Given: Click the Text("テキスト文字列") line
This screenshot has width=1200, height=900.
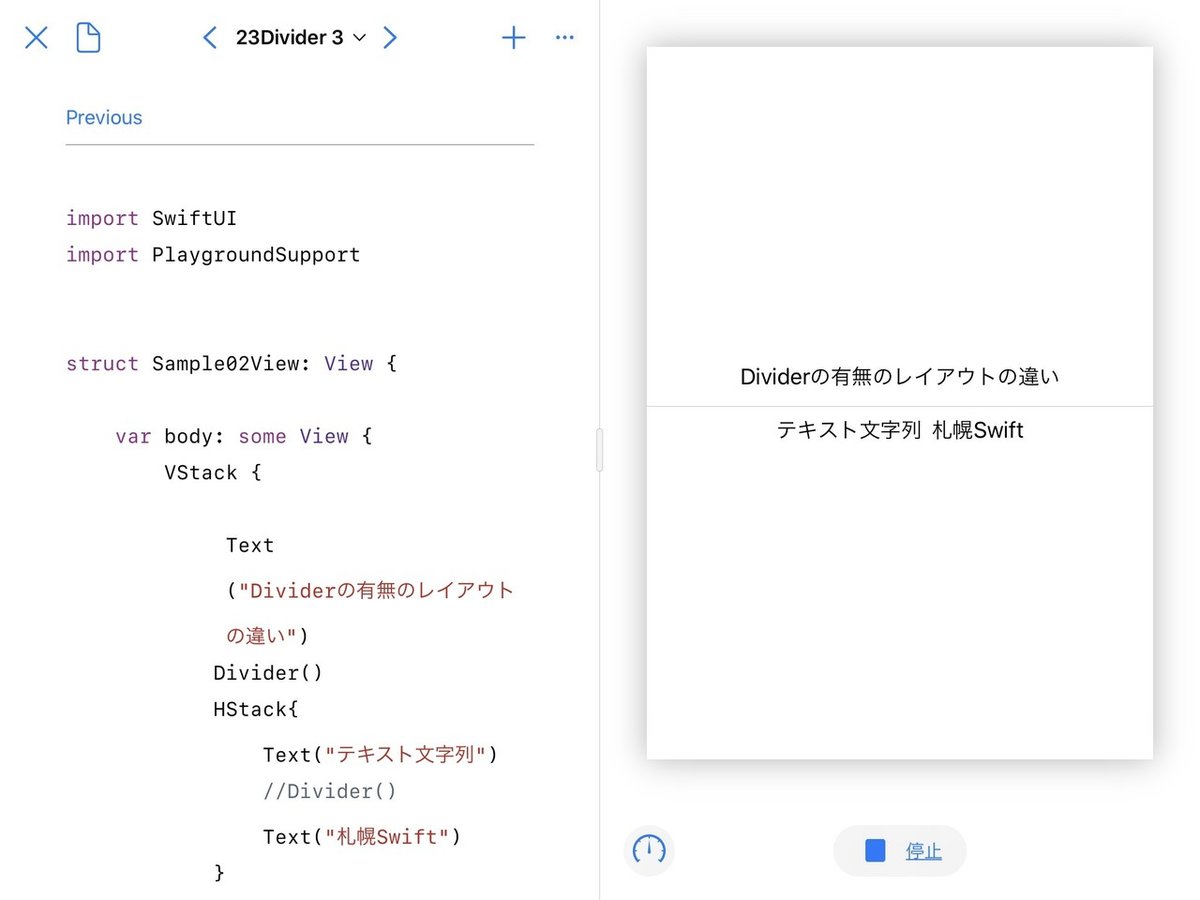Looking at the screenshot, I should (x=381, y=754).
